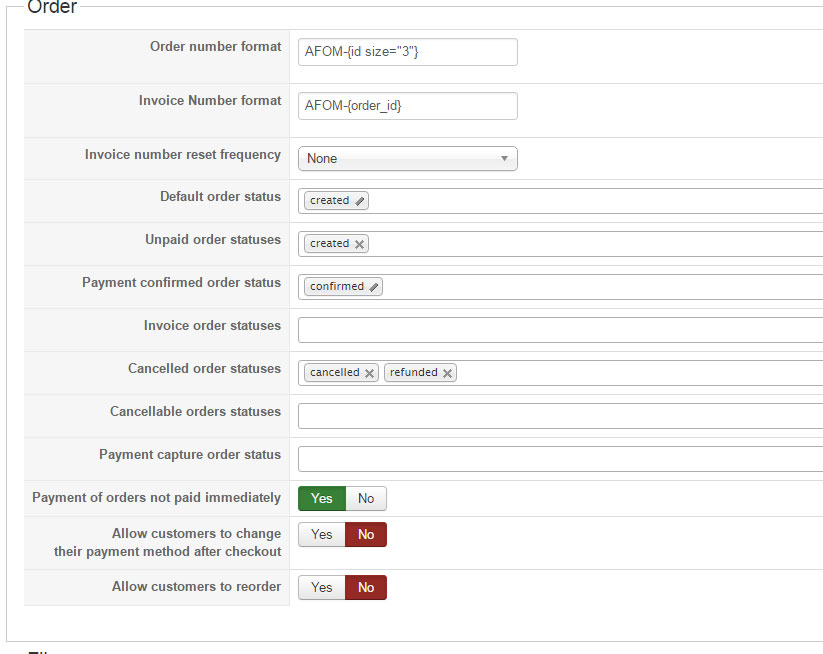
Task: Remove the "created" tag from Unpaid order statuses
Action: click(x=360, y=244)
